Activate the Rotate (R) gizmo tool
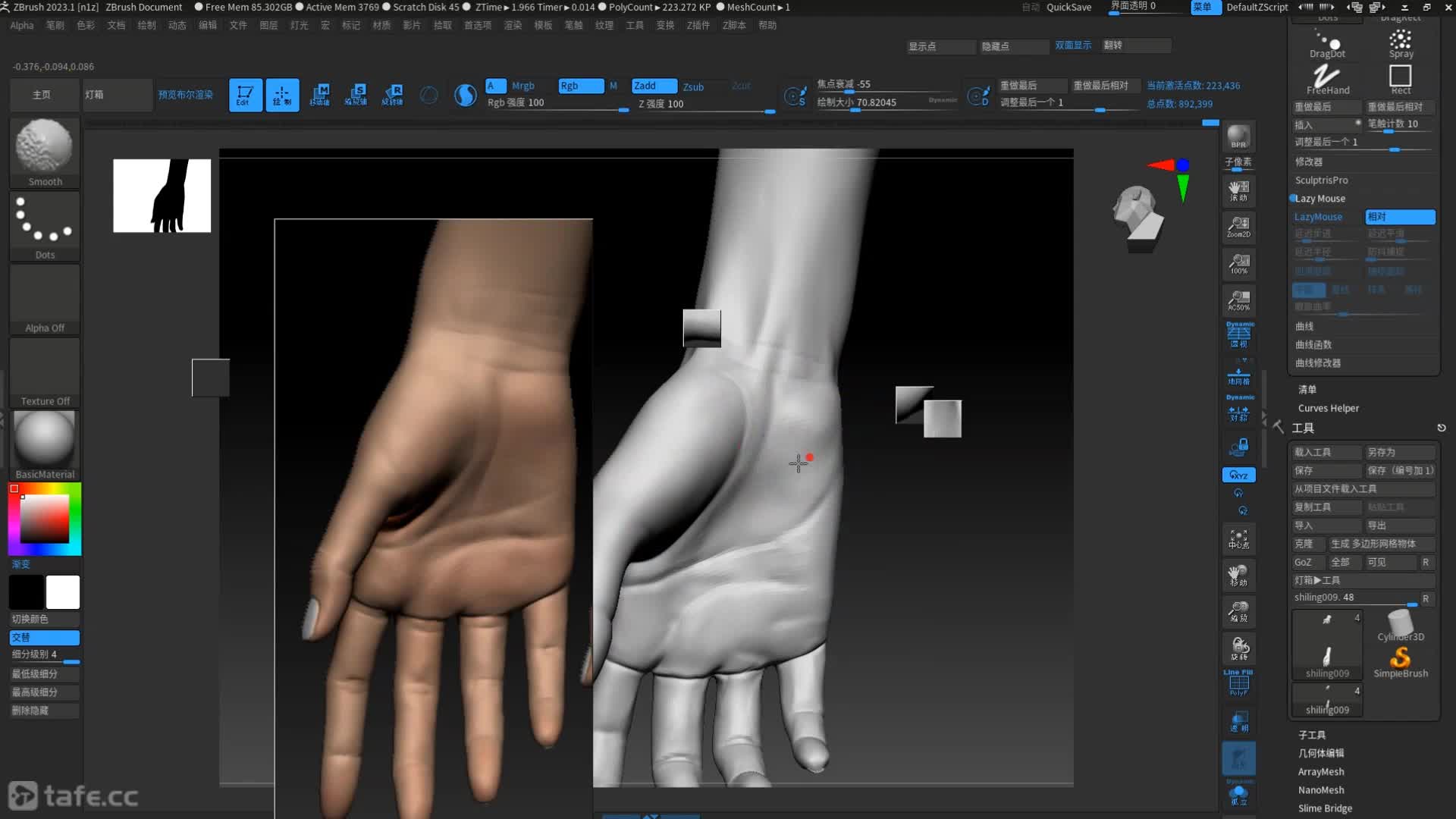The image size is (1456, 819). click(392, 95)
